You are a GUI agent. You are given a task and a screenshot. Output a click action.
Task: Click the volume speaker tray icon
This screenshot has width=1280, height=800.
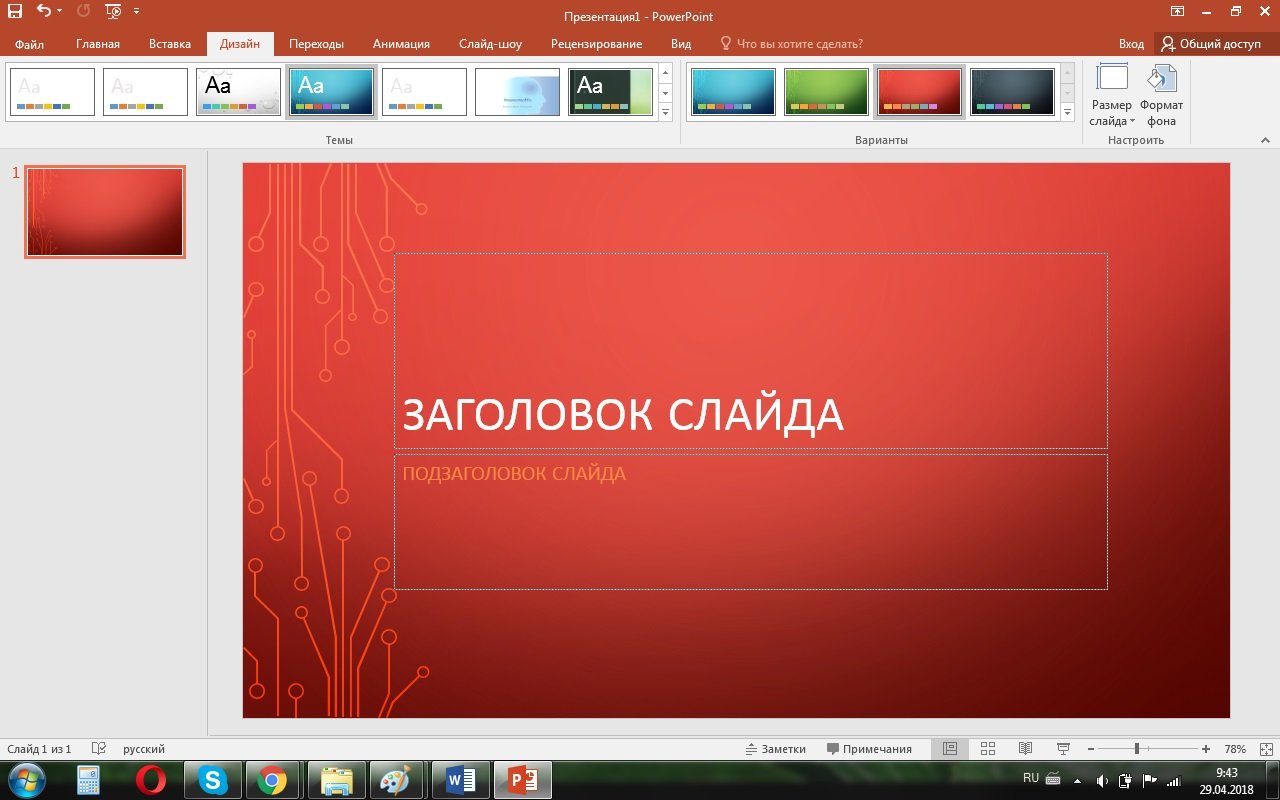[1102, 780]
